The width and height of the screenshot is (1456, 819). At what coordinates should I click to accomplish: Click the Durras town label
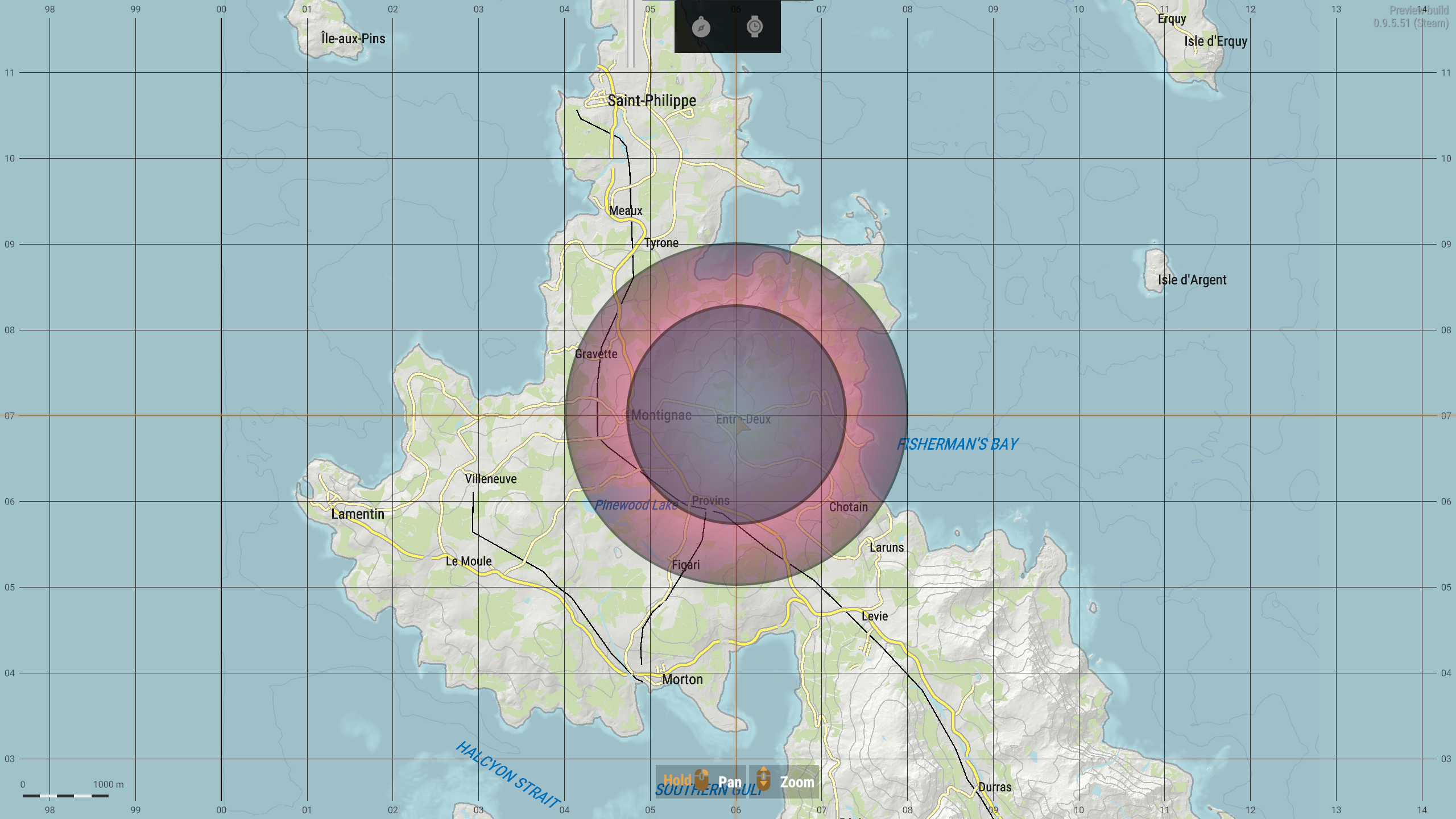tap(995, 787)
